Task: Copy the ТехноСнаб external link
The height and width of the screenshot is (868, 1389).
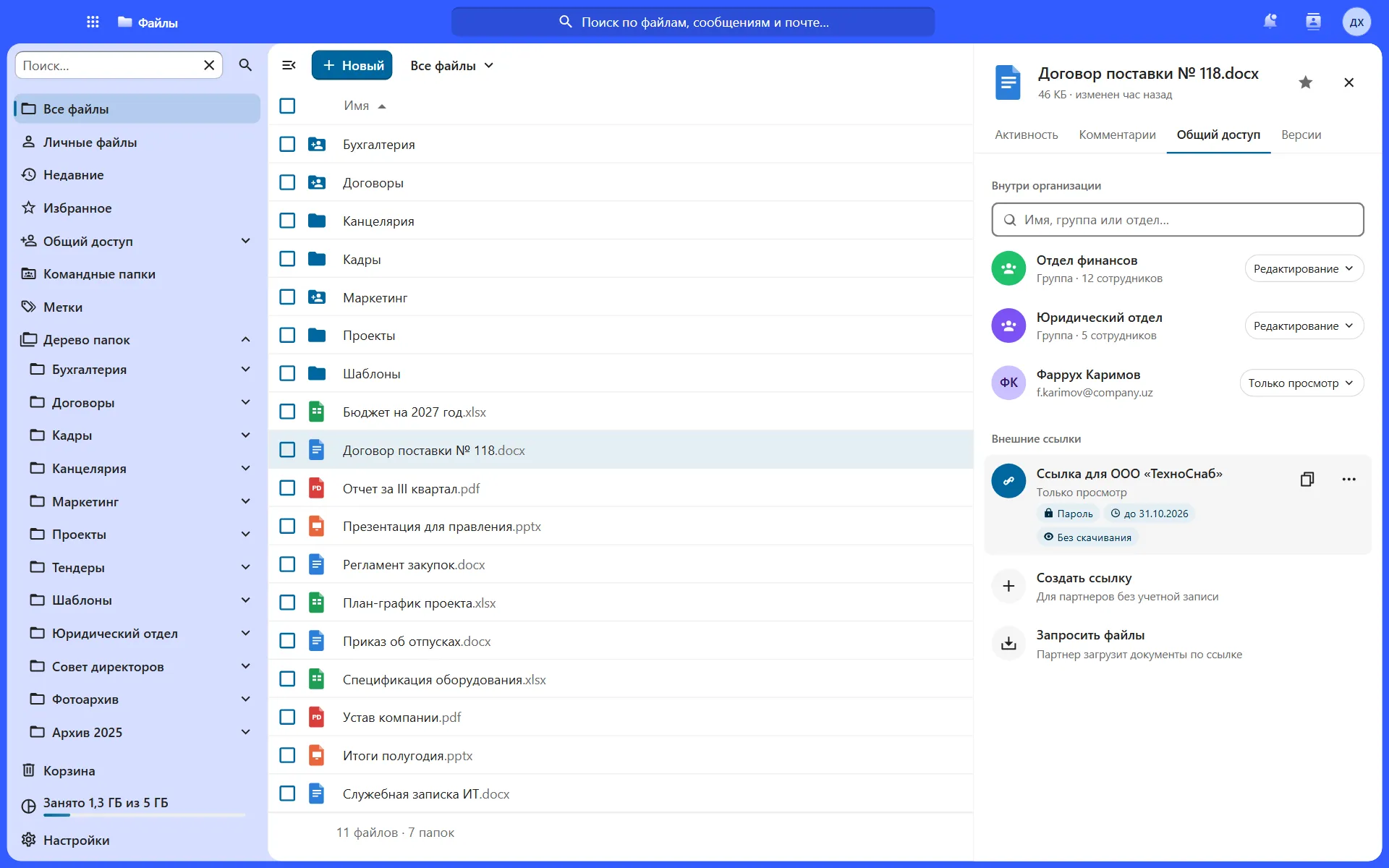Action: point(1307,480)
